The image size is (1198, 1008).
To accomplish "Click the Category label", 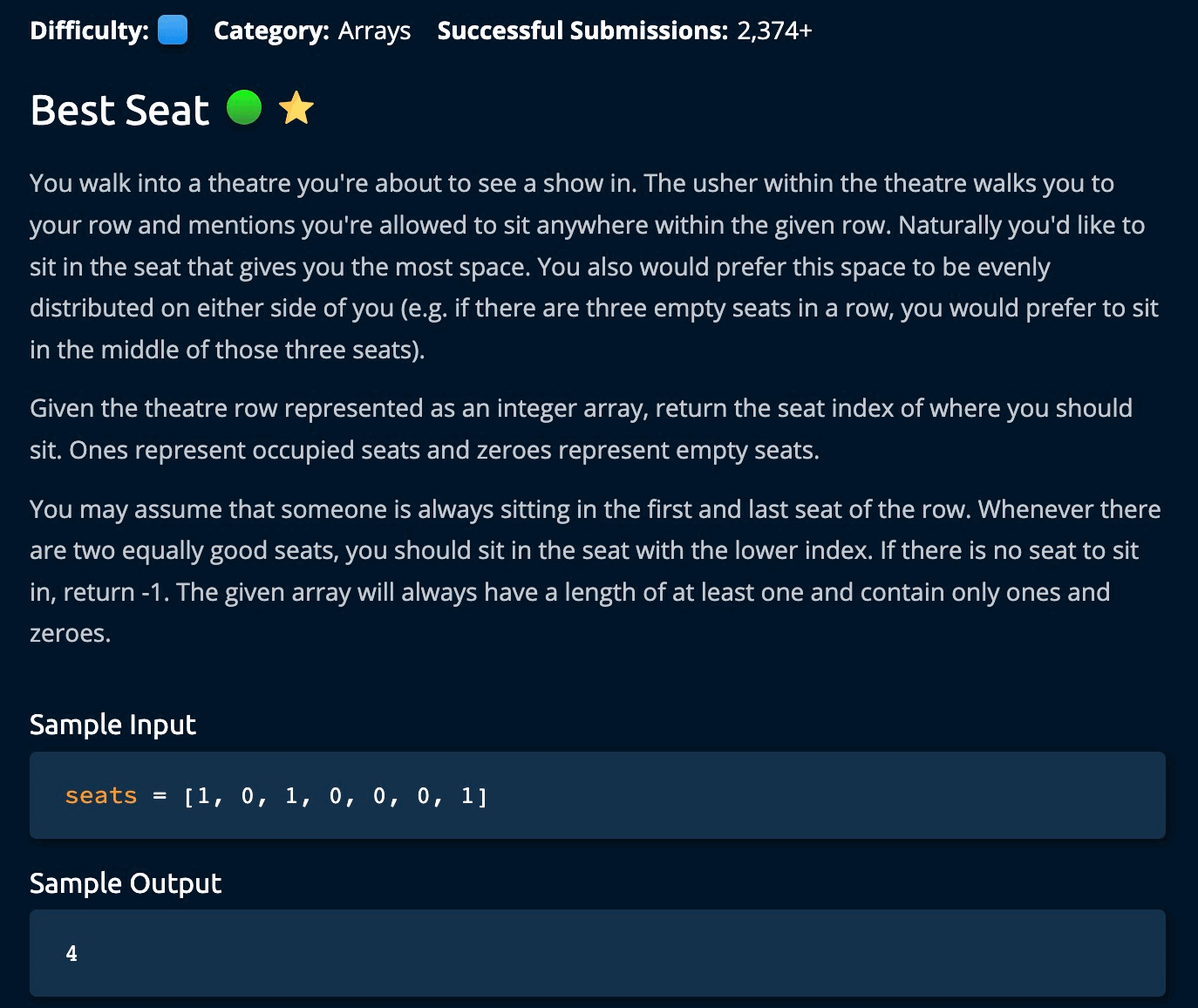I will 271,31.
